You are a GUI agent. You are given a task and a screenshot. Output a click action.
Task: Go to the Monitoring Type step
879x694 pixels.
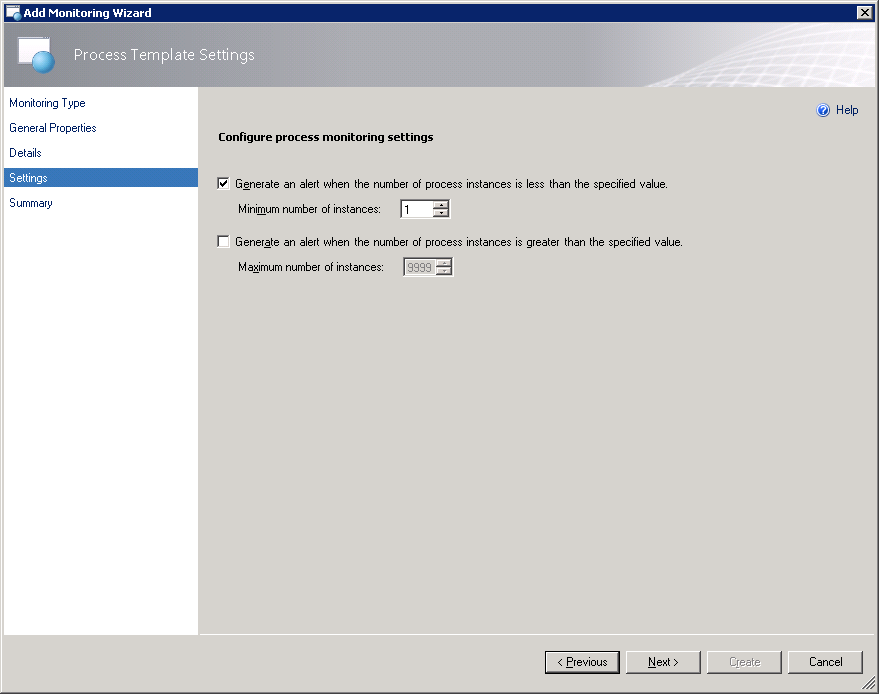tap(47, 103)
